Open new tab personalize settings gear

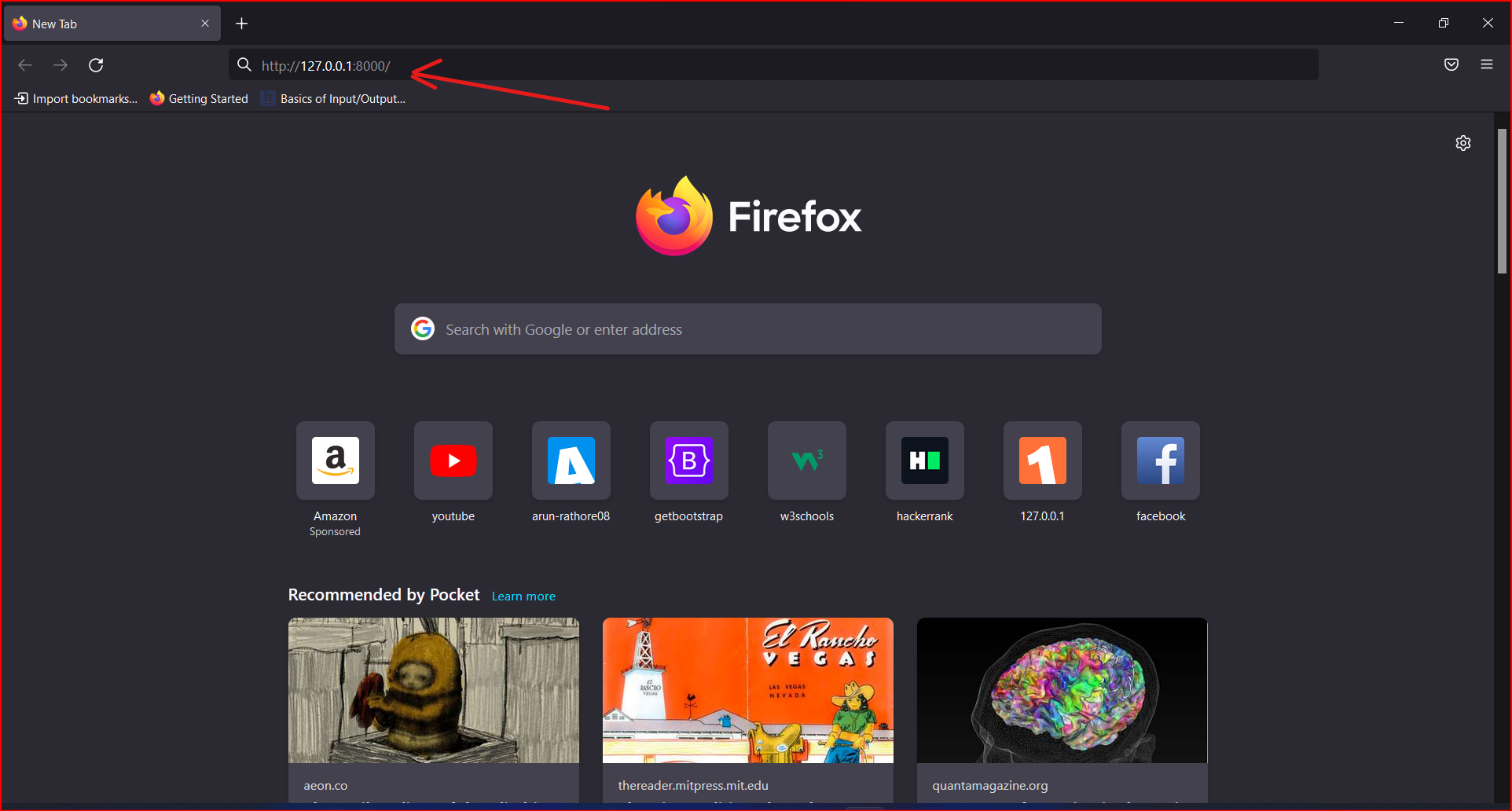click(x=1463, y=143)
